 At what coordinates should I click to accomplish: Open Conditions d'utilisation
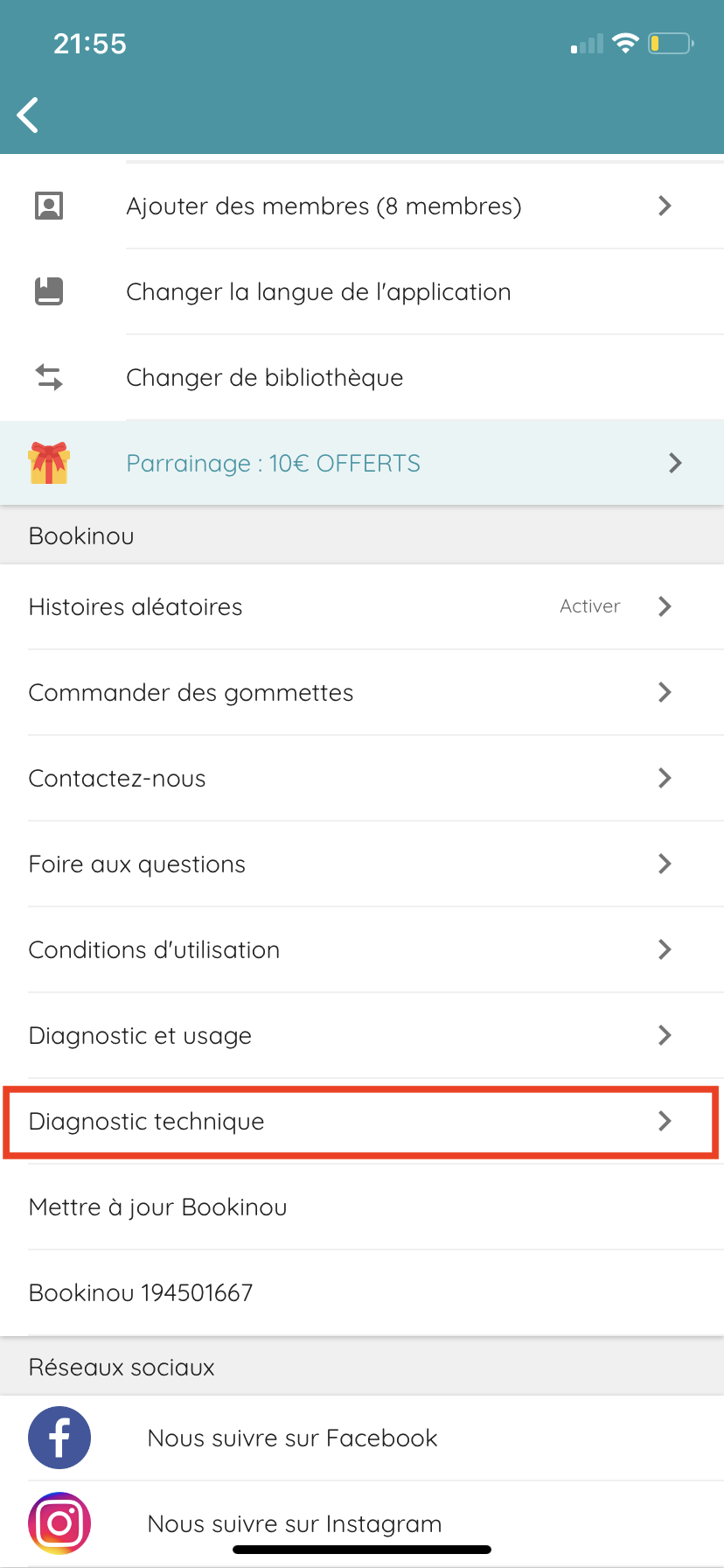click(362, 949)
